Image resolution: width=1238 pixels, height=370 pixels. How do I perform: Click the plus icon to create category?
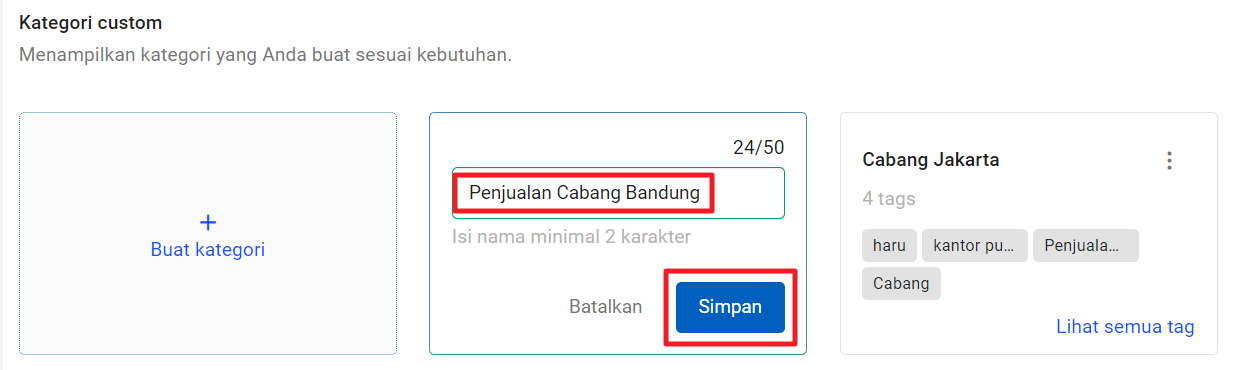coord(208,222)
